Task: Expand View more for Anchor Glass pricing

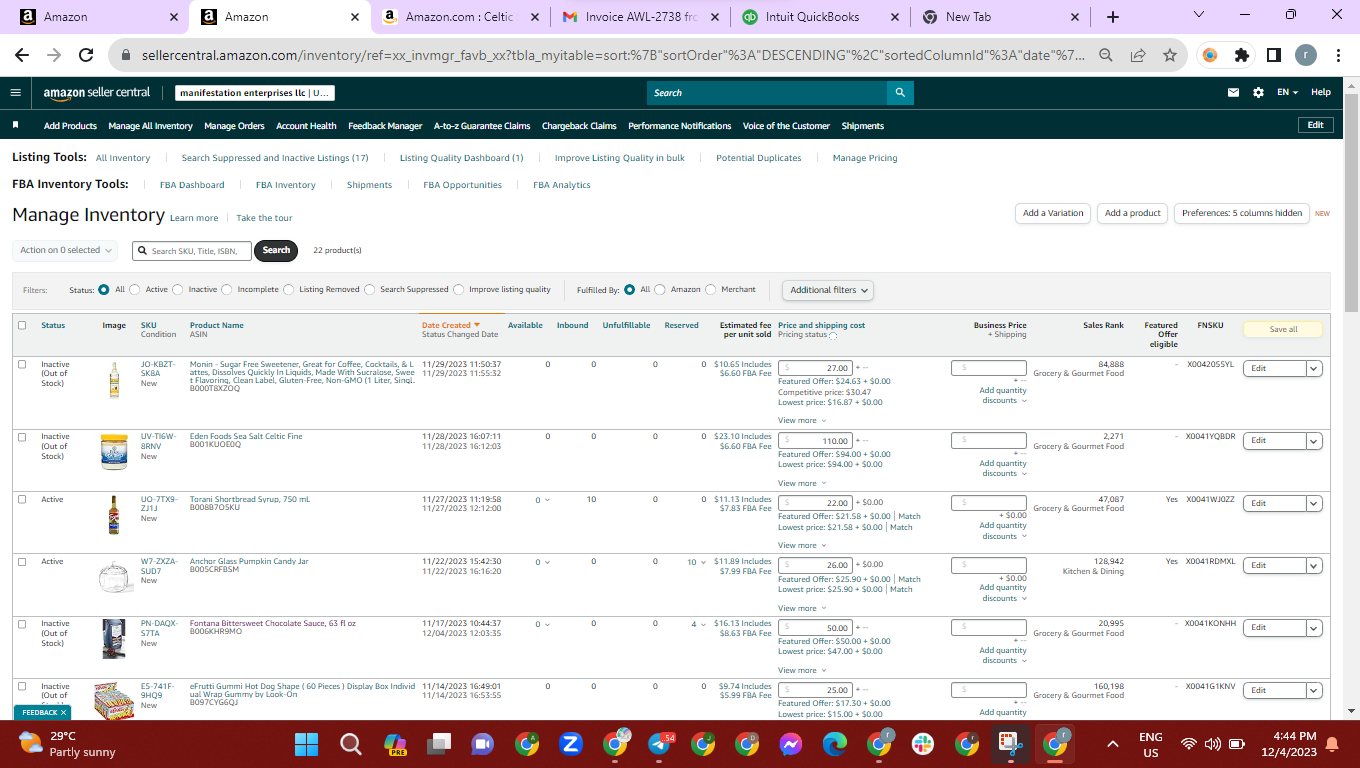Action: pyautogui.click(x=802, y=608)
